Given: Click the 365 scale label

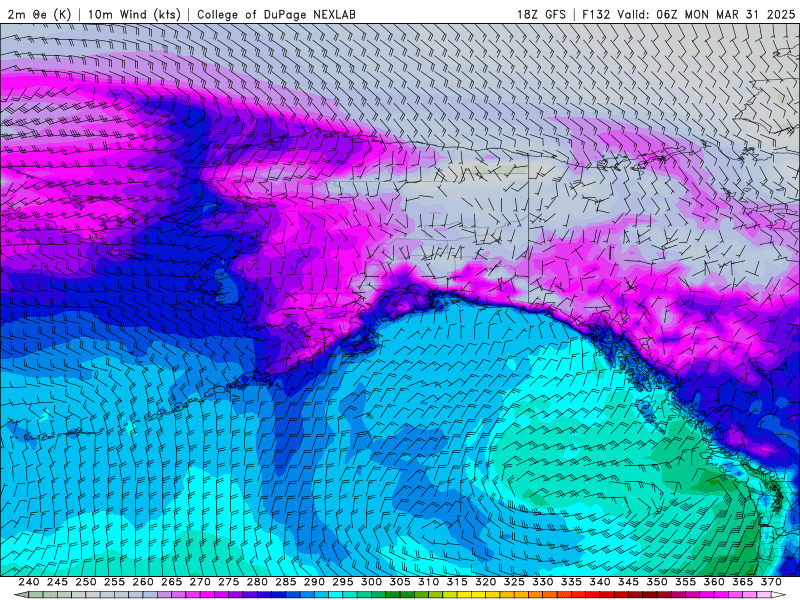Looking at the screenshot, I should tap(743, 582).
